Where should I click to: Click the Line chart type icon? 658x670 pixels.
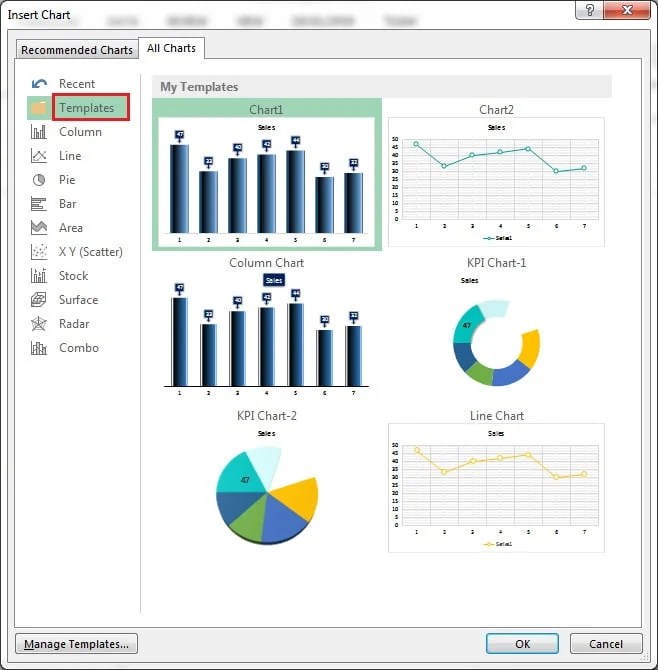pos(39,156)
